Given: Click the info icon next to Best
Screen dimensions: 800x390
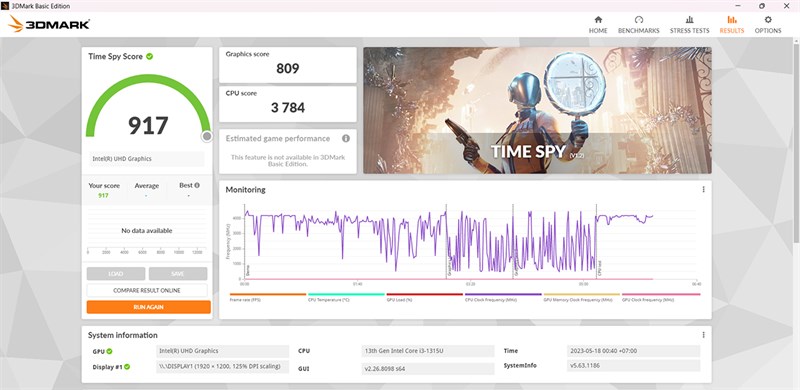Looking at the screenshot, I should coord(197,185).
